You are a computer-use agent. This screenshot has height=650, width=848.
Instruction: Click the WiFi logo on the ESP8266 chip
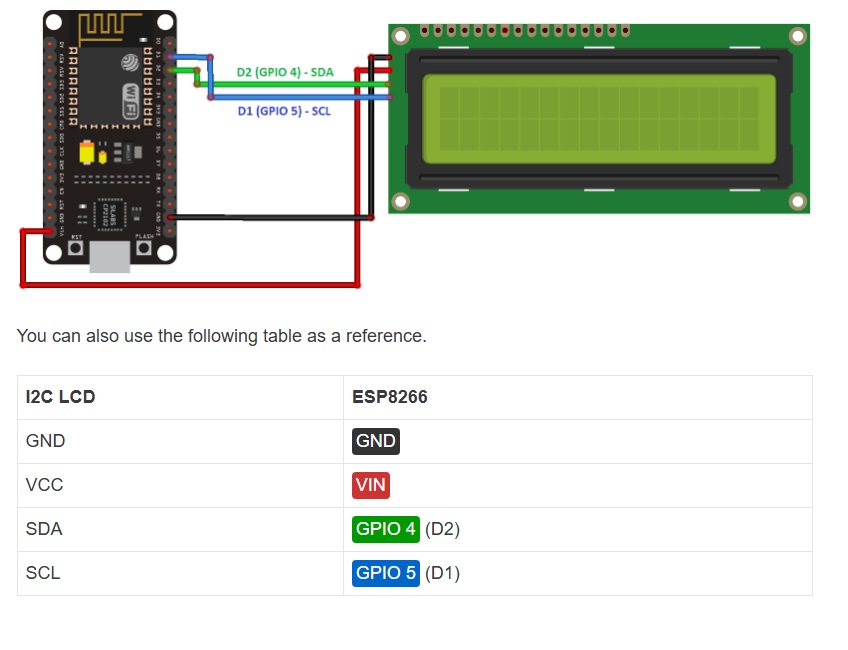(130, 100)
